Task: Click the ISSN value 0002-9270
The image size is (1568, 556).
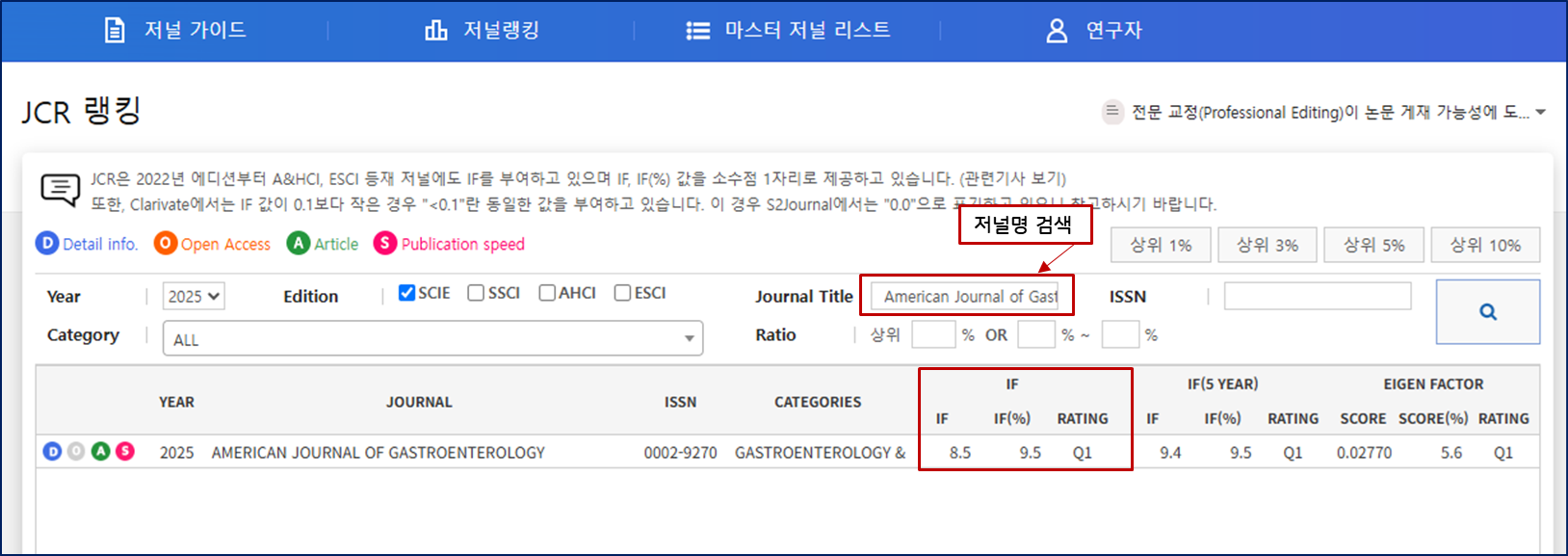Action: pyautogui.click(x=680, y=452)
